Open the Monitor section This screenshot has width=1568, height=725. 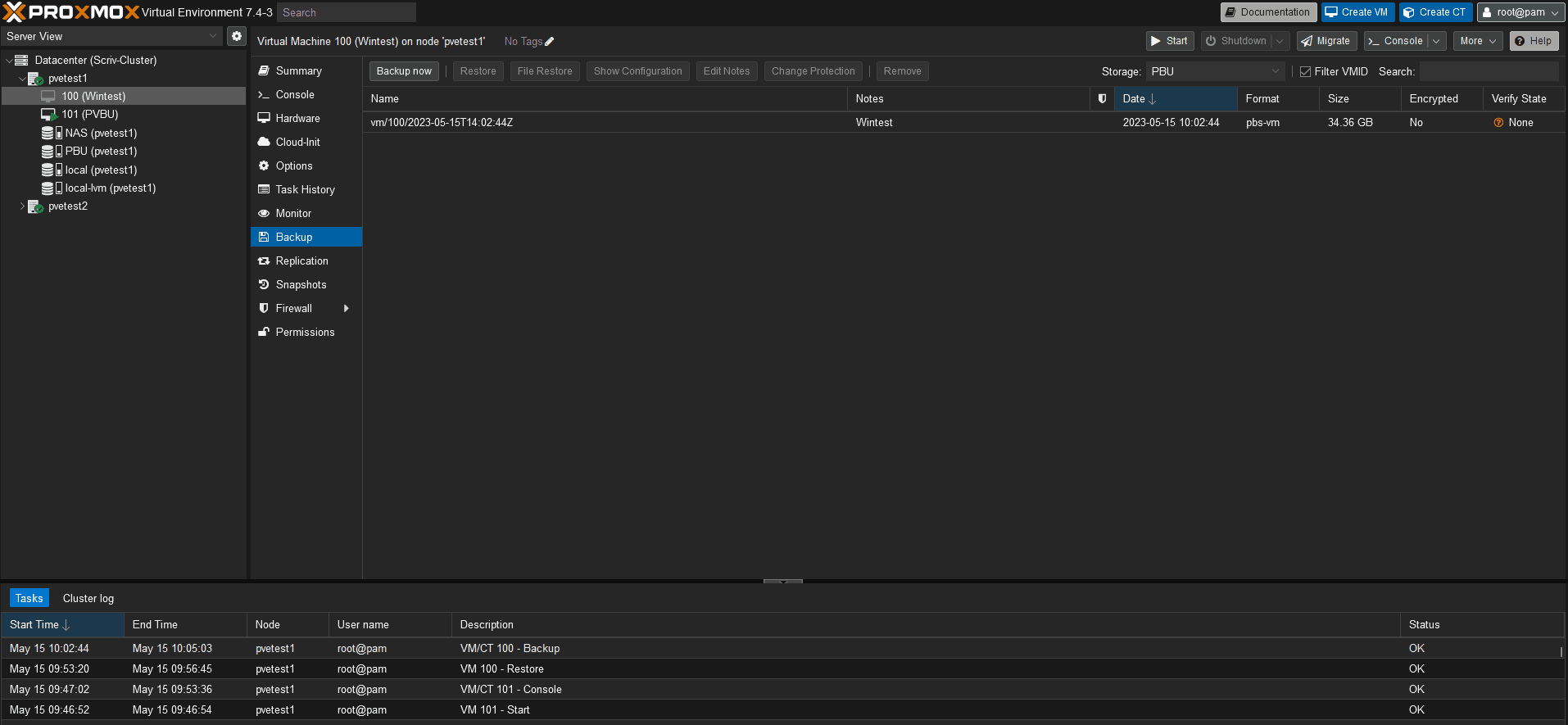coord(306,213)
